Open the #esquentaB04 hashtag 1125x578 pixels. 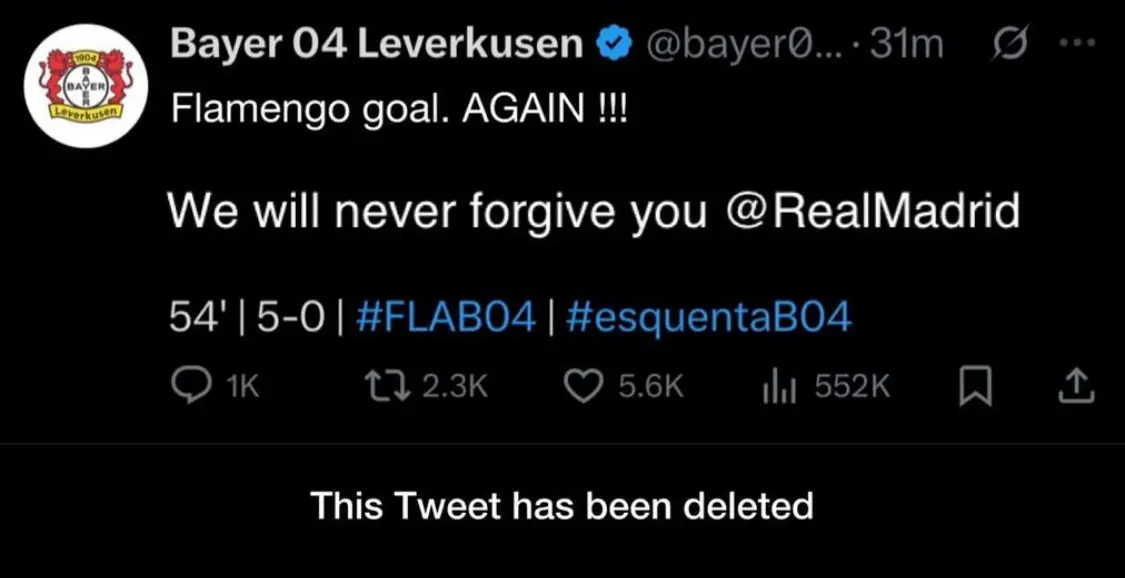pyautogui.click(x=708, y=318)
